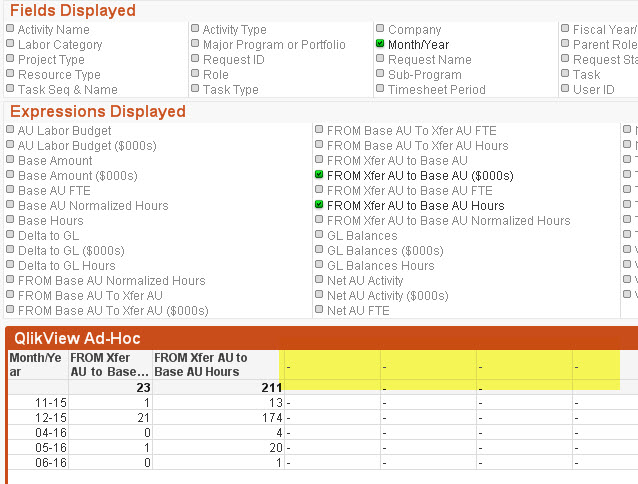Enable the Timesheet Period field
The height and width of the screenshot is (484, 638).
click(x=380, y=89)
